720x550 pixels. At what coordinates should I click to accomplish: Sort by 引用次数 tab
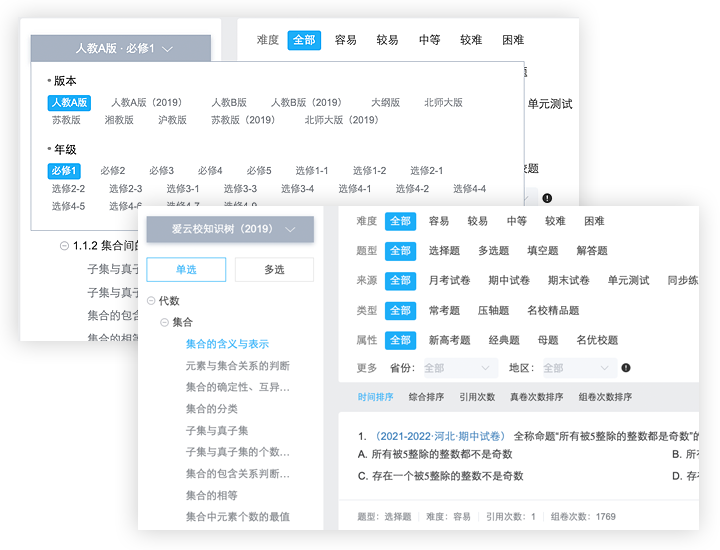[x=479, y=397]
